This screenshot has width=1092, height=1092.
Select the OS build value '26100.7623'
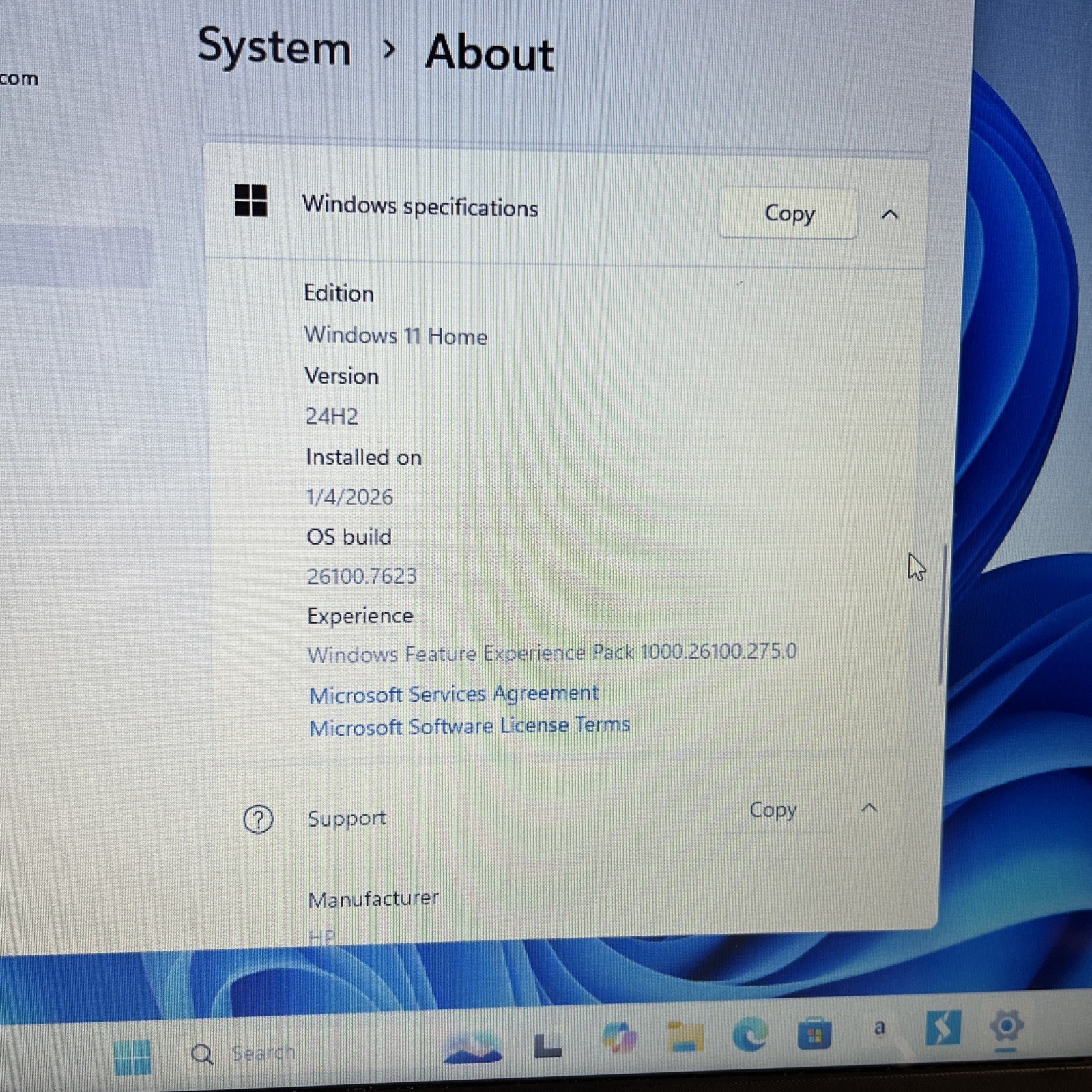pos(362,576)
